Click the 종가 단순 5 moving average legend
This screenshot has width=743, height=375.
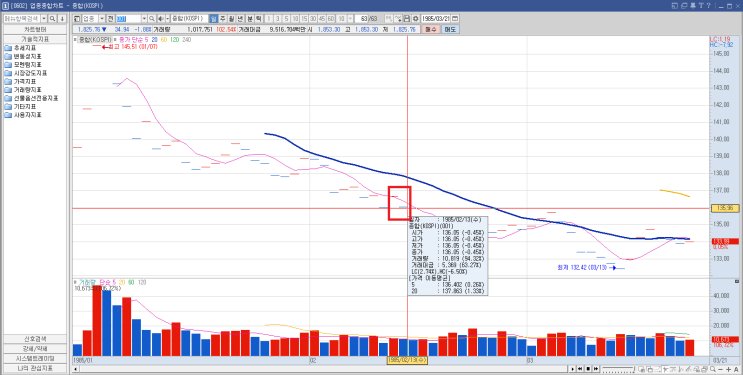[x=134, y=39]
